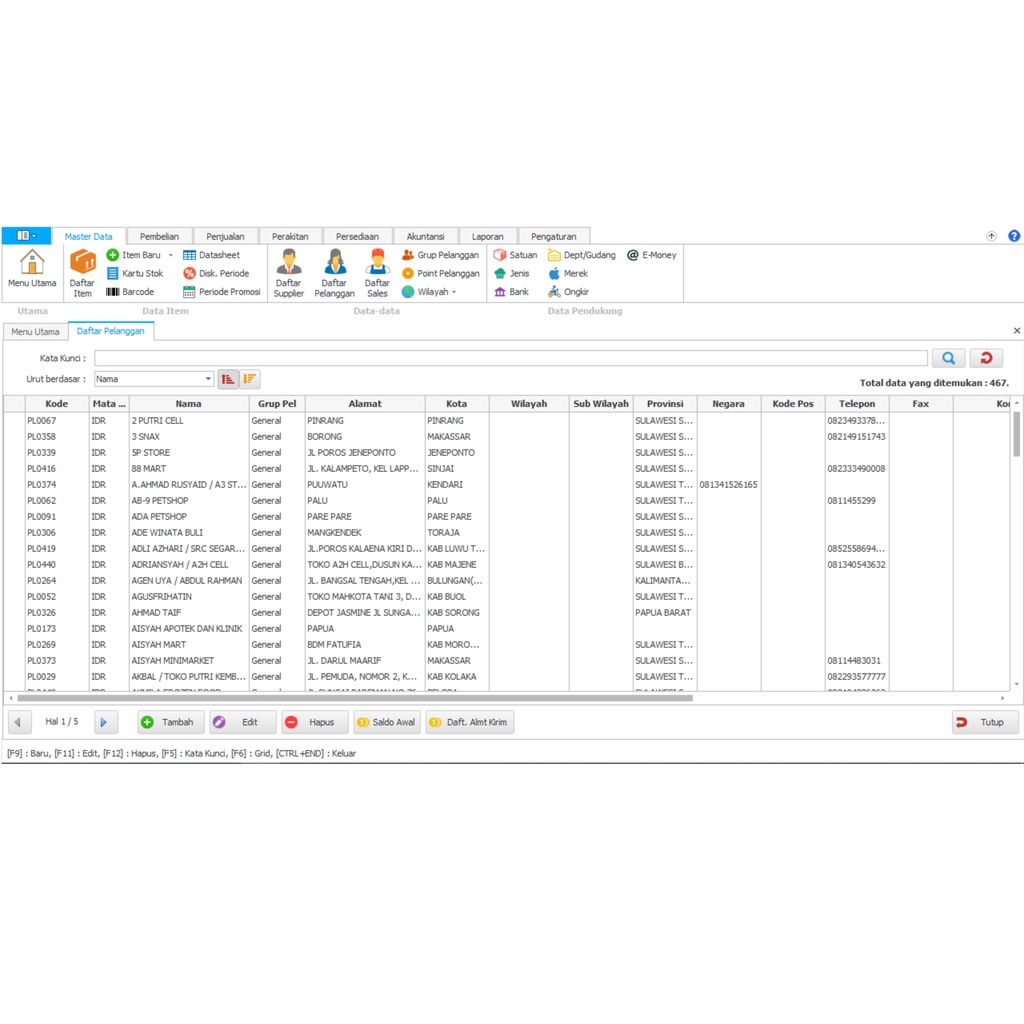
Task: Toggle ascending sort order button
Action: pyautogui.click(x=228, y=379)
